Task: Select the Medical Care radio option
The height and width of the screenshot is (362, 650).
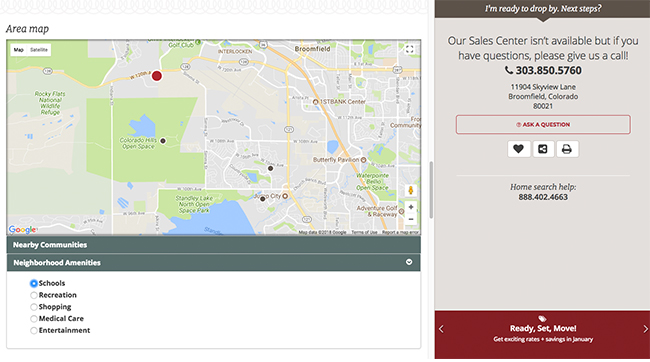Action: tap(34, 319)
